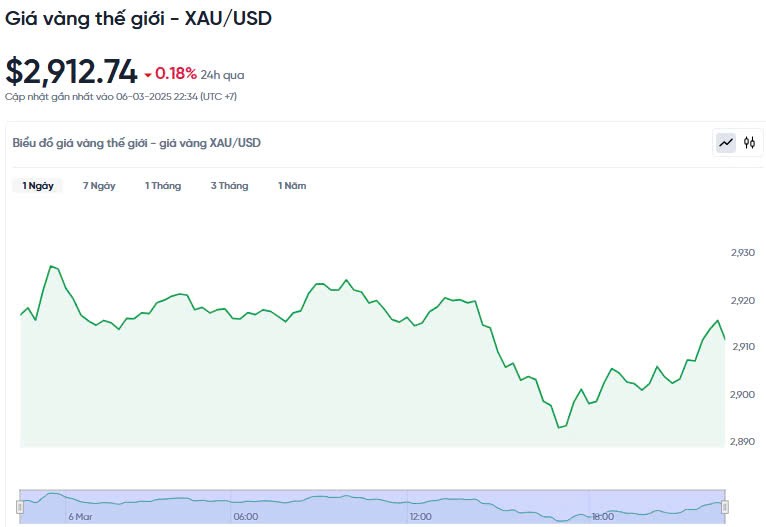Screen dimensions: 766x527
Task: Switch to the line chart view icon
Action: click(726, 143)
